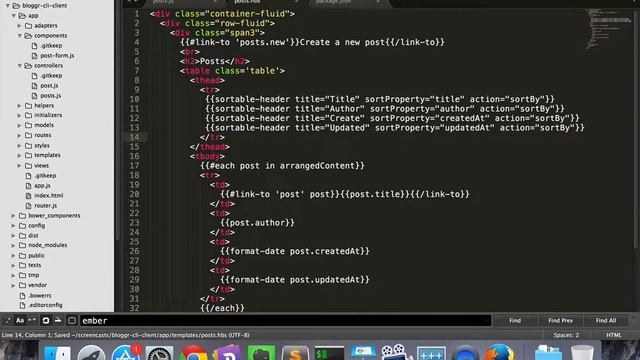Toggle highlight matches option
Viewport: 640px width, 360px height.
point(72,320)
